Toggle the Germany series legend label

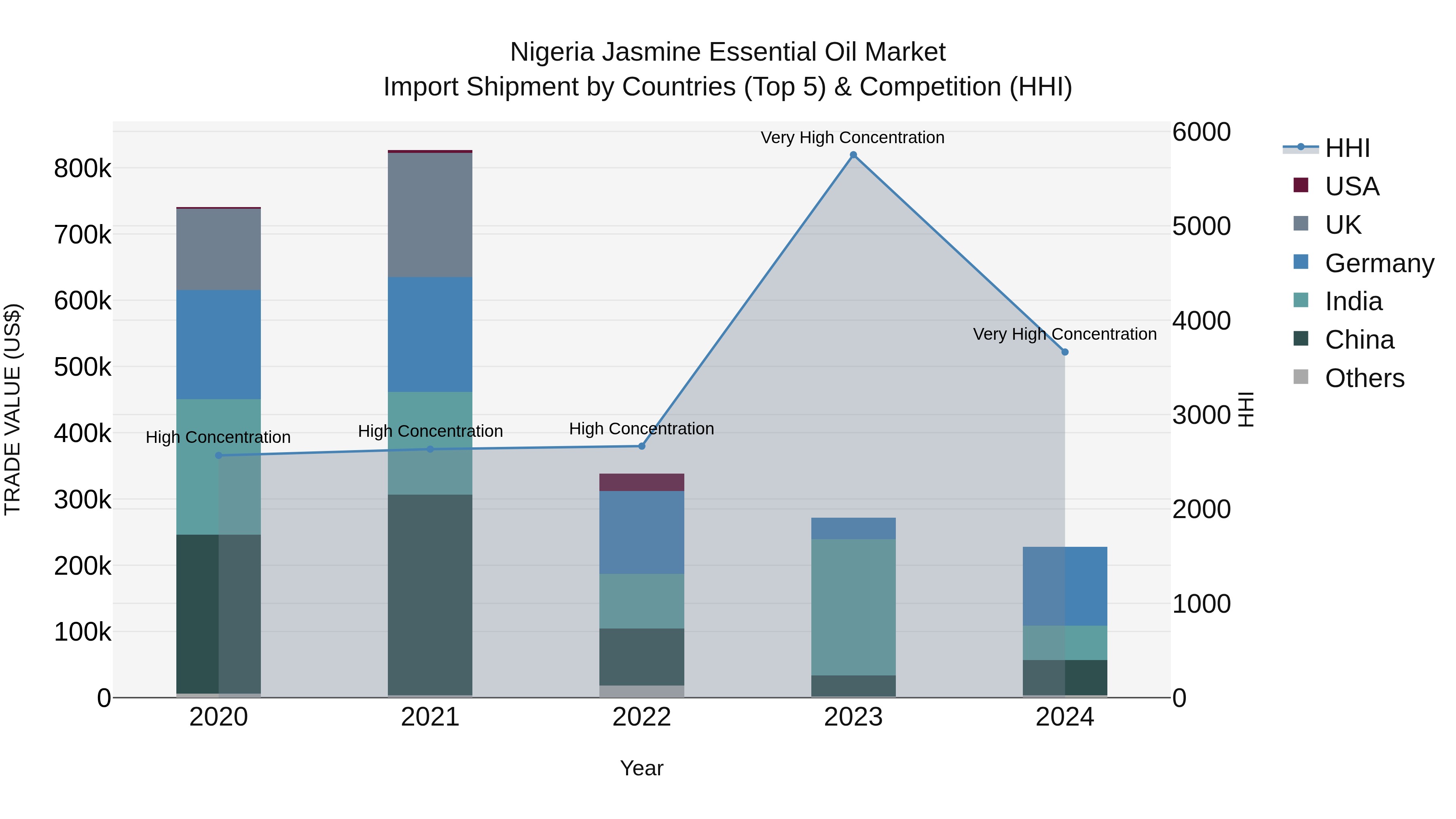click(1380, 263)
